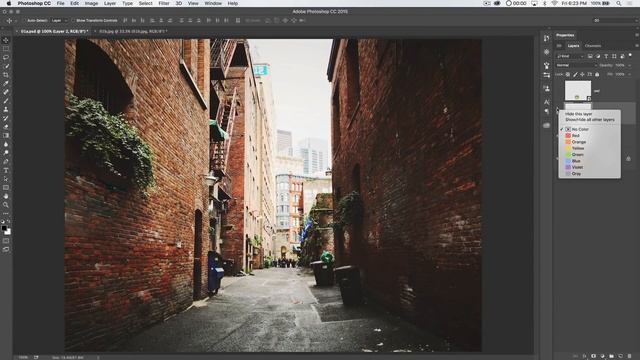Open the Layer menu
Image resolution: width=640 pixels, height=360 pixels.
(x=110, y=3)
